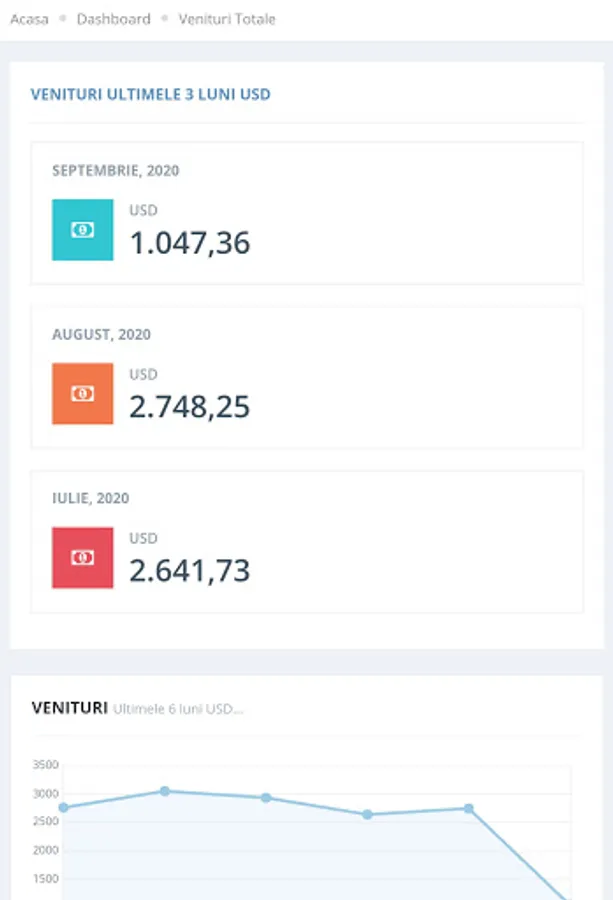
Task: Click the red money icon for Iulie
Action: (82, 558)
